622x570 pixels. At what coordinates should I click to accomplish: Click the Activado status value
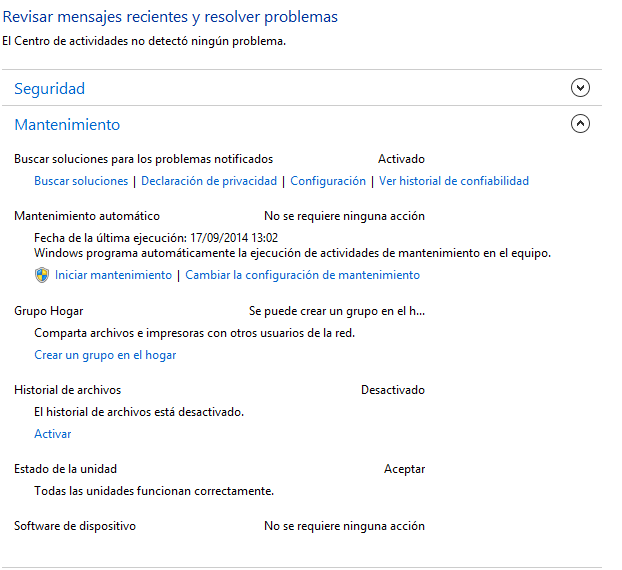401,159
